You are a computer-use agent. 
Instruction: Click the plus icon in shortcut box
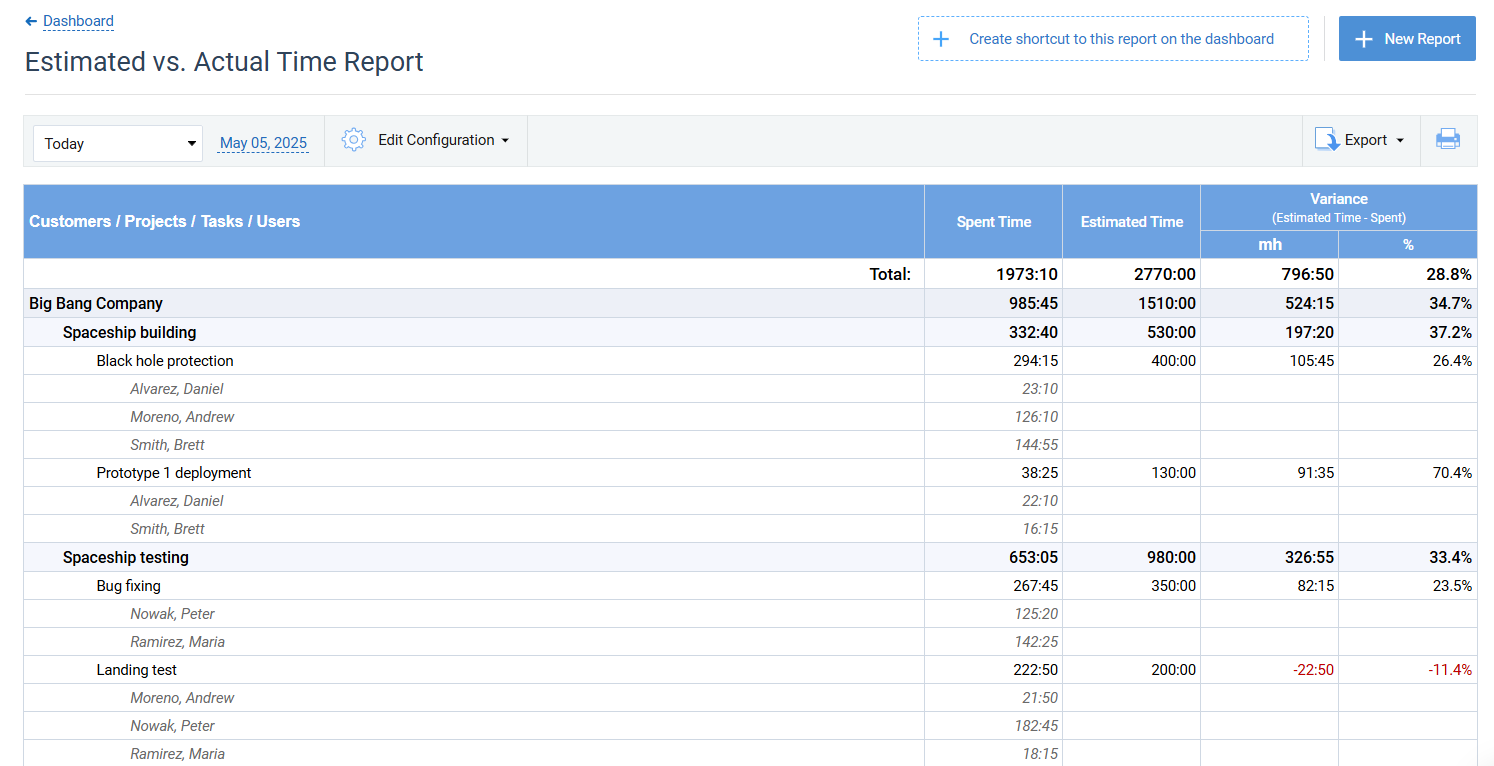point(940,39)
